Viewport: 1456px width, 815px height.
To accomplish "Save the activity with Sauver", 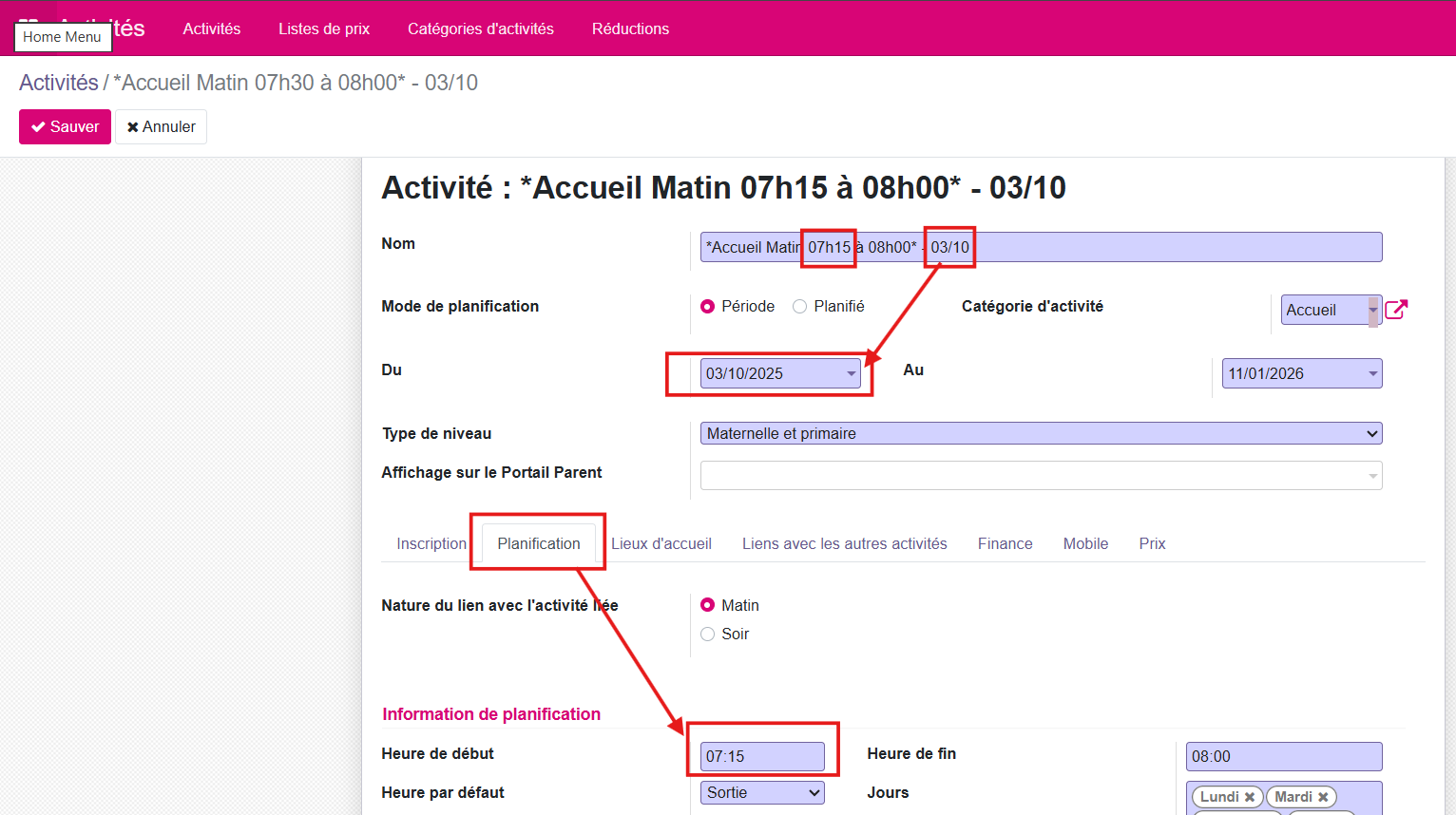I will coord(65,126).
